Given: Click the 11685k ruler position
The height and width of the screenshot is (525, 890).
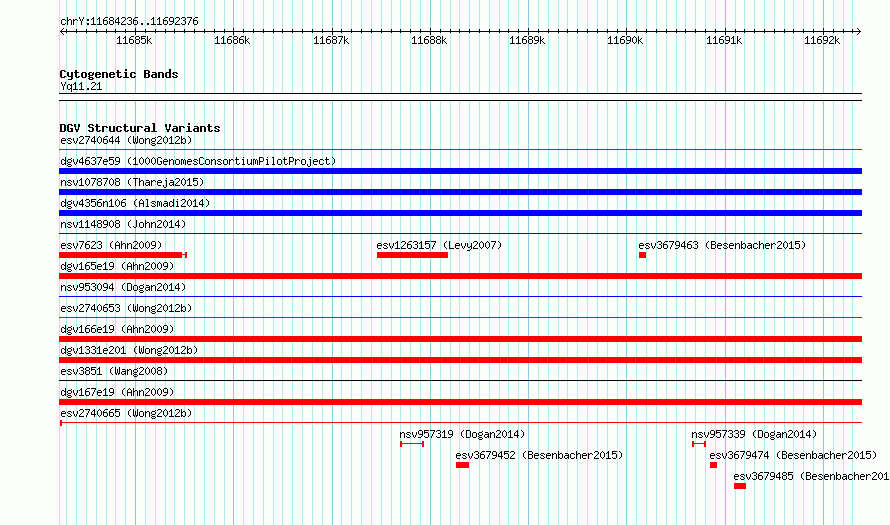Looking at the screenshot, I should click(x=134, y=40).
